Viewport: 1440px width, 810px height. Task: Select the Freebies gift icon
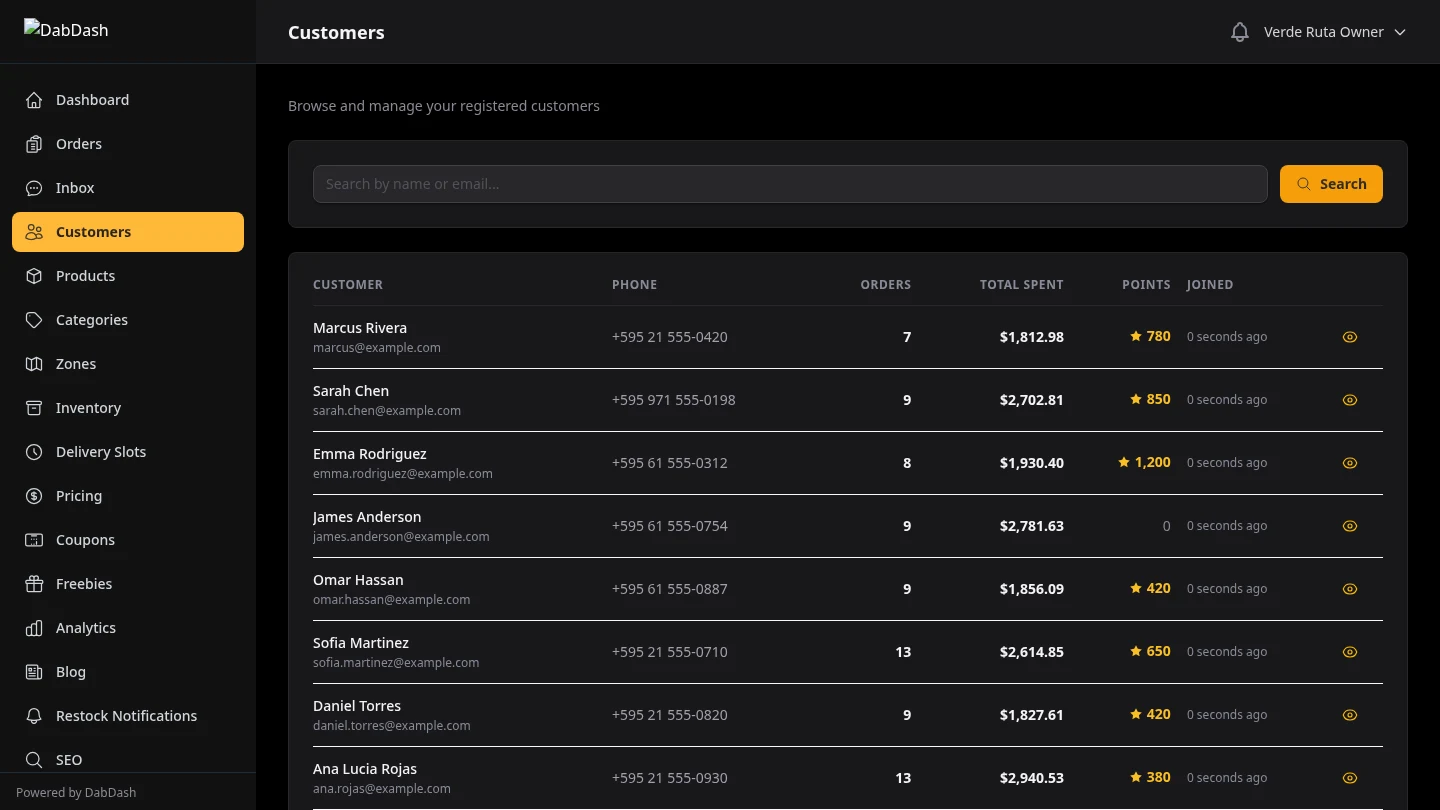34,584
